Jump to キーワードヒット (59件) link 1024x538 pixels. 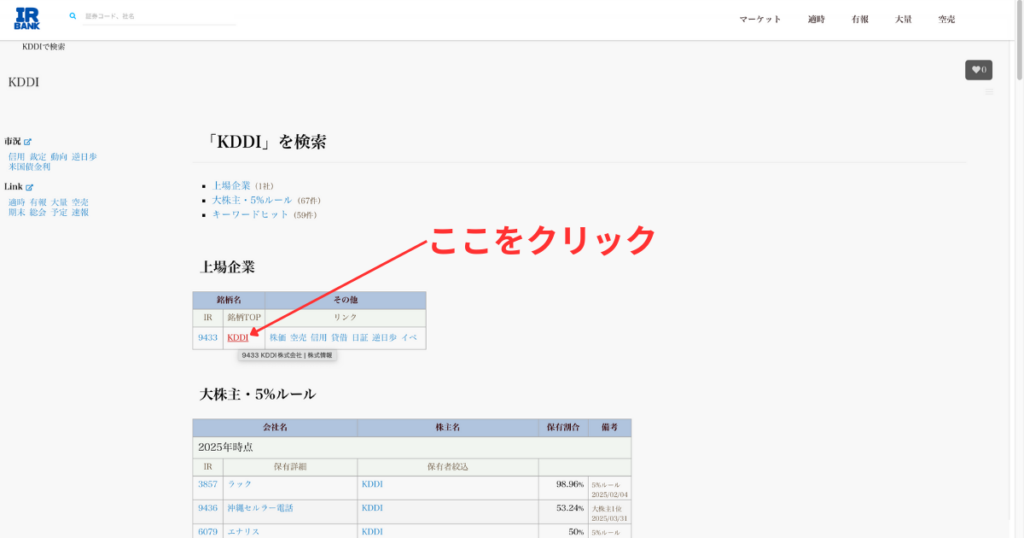[250, 215]
